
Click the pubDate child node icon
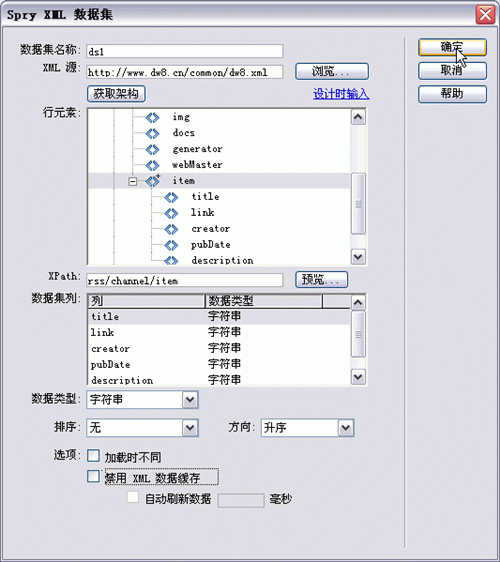coord(171,245)
